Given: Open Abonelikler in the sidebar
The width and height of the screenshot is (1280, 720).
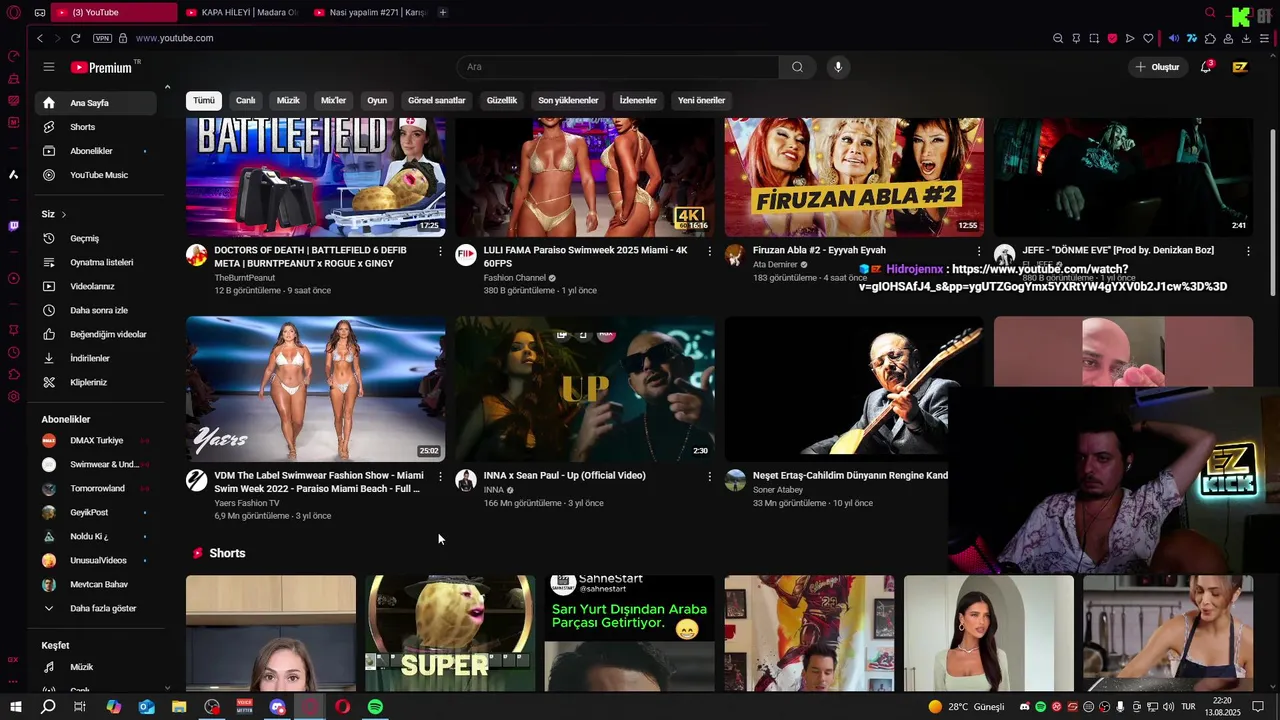Looking at the screenshot, I should [96, 151].
